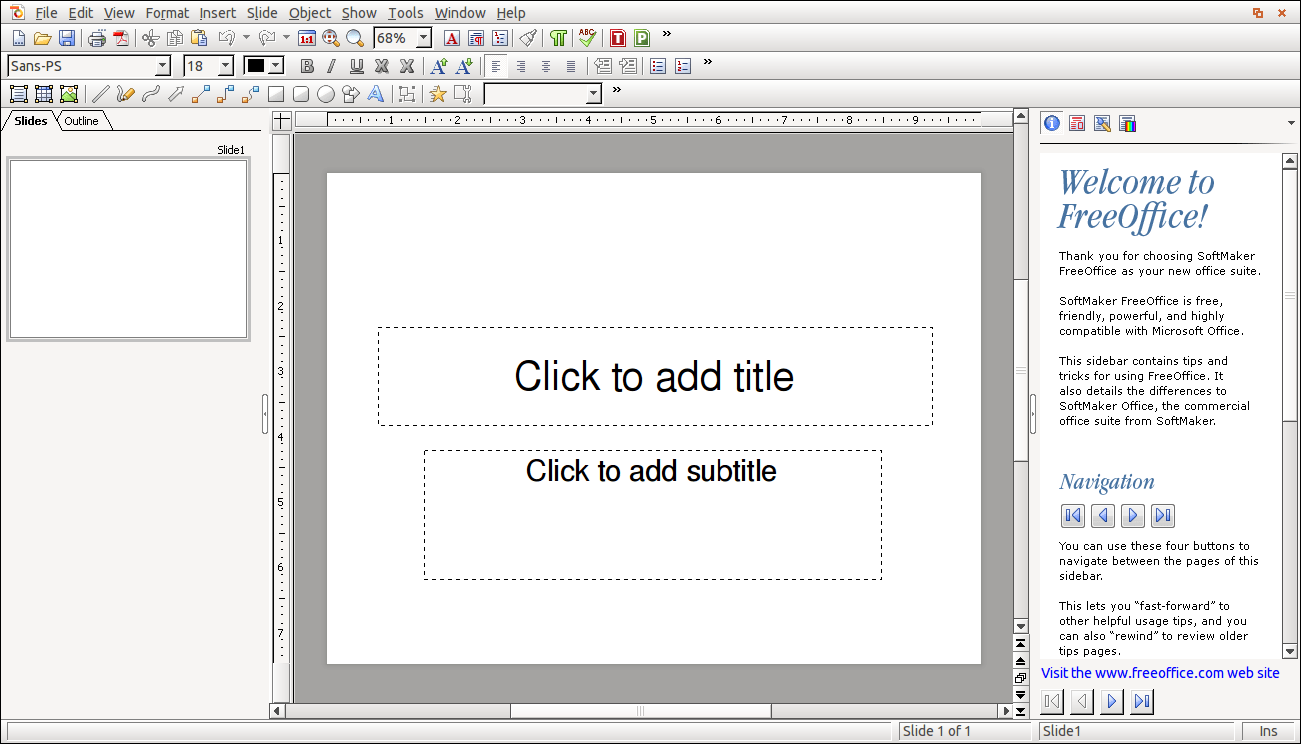This screenshot has height=744, width=1301.
Task: Visit the www.freeoffice.com web site link
Action: tap(1160, 673)
